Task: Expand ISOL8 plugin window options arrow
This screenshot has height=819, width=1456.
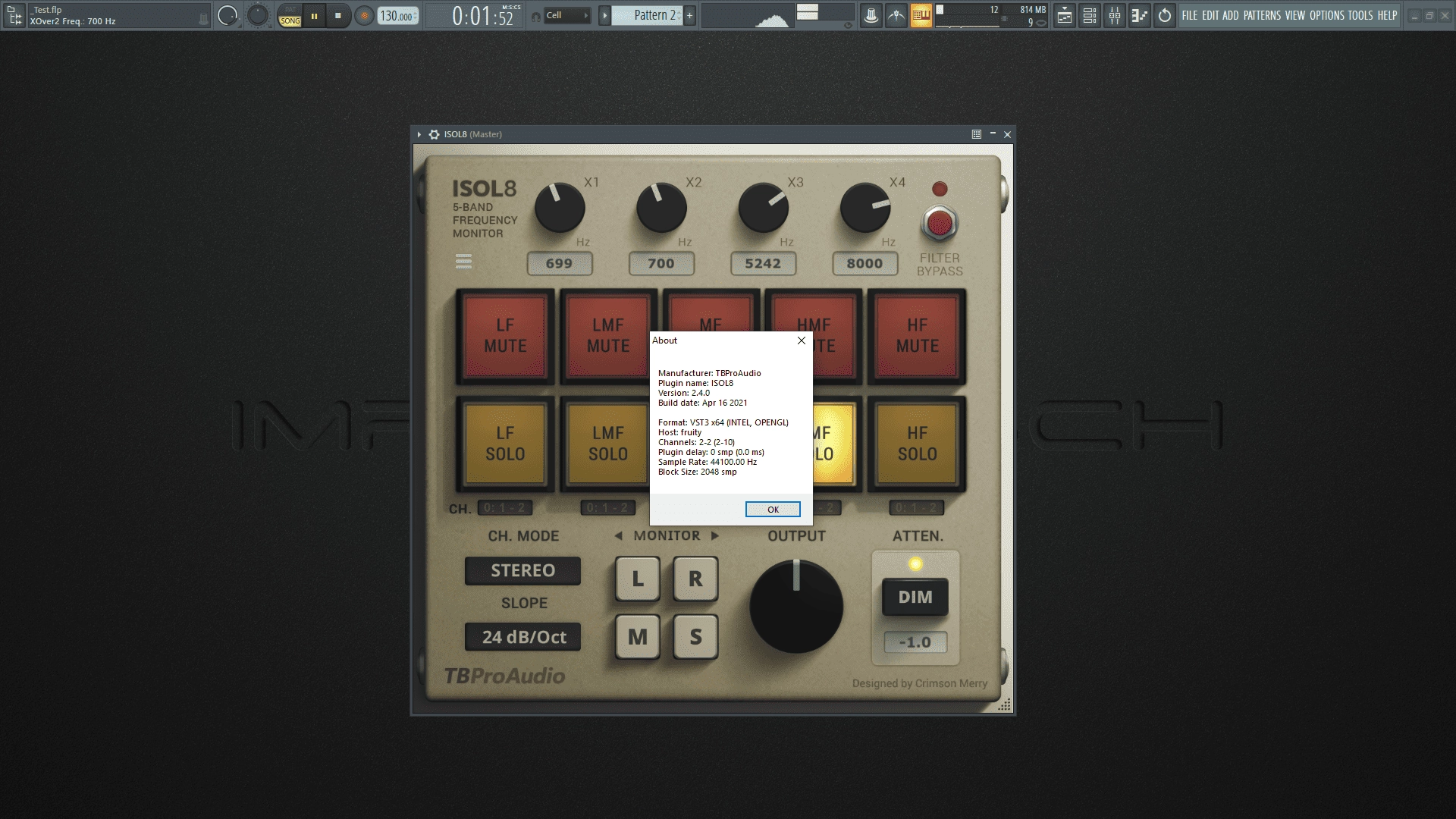Action: click(x=419, y=134)
